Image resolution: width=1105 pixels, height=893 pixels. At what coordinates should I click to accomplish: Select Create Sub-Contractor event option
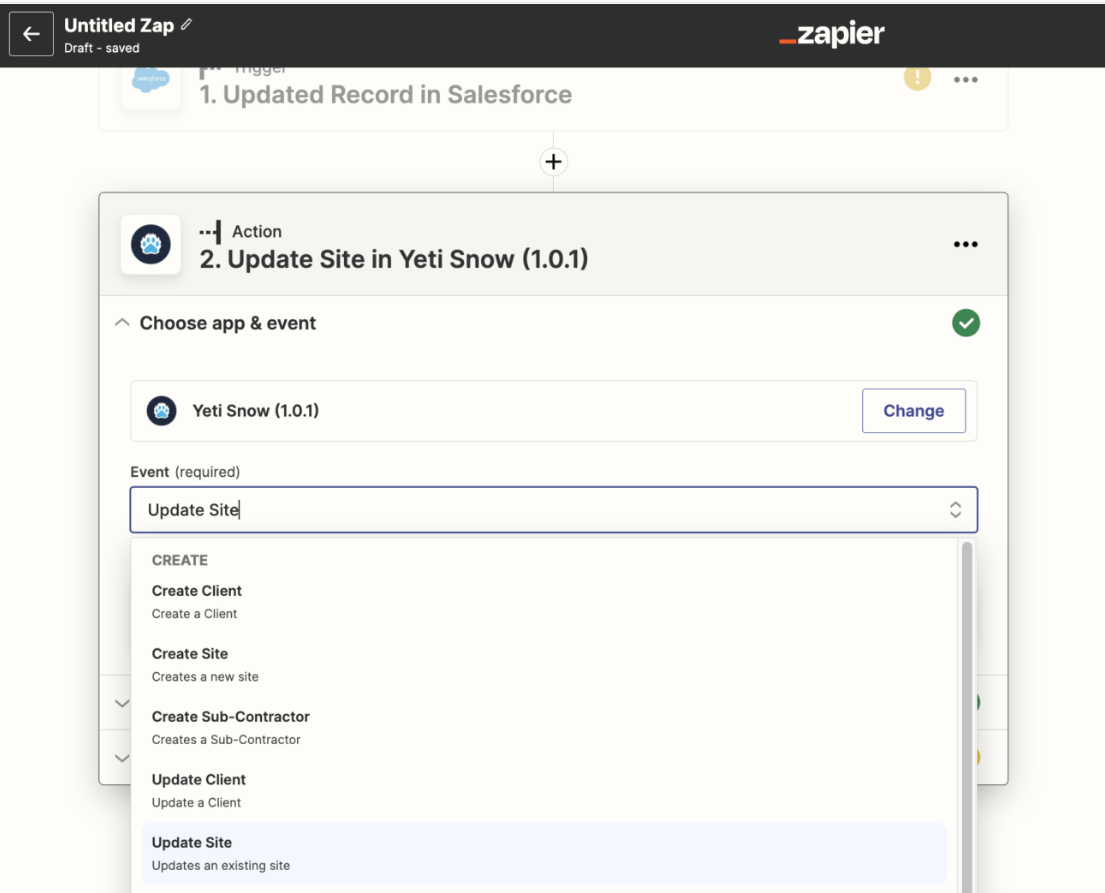[x=543, y=727]
